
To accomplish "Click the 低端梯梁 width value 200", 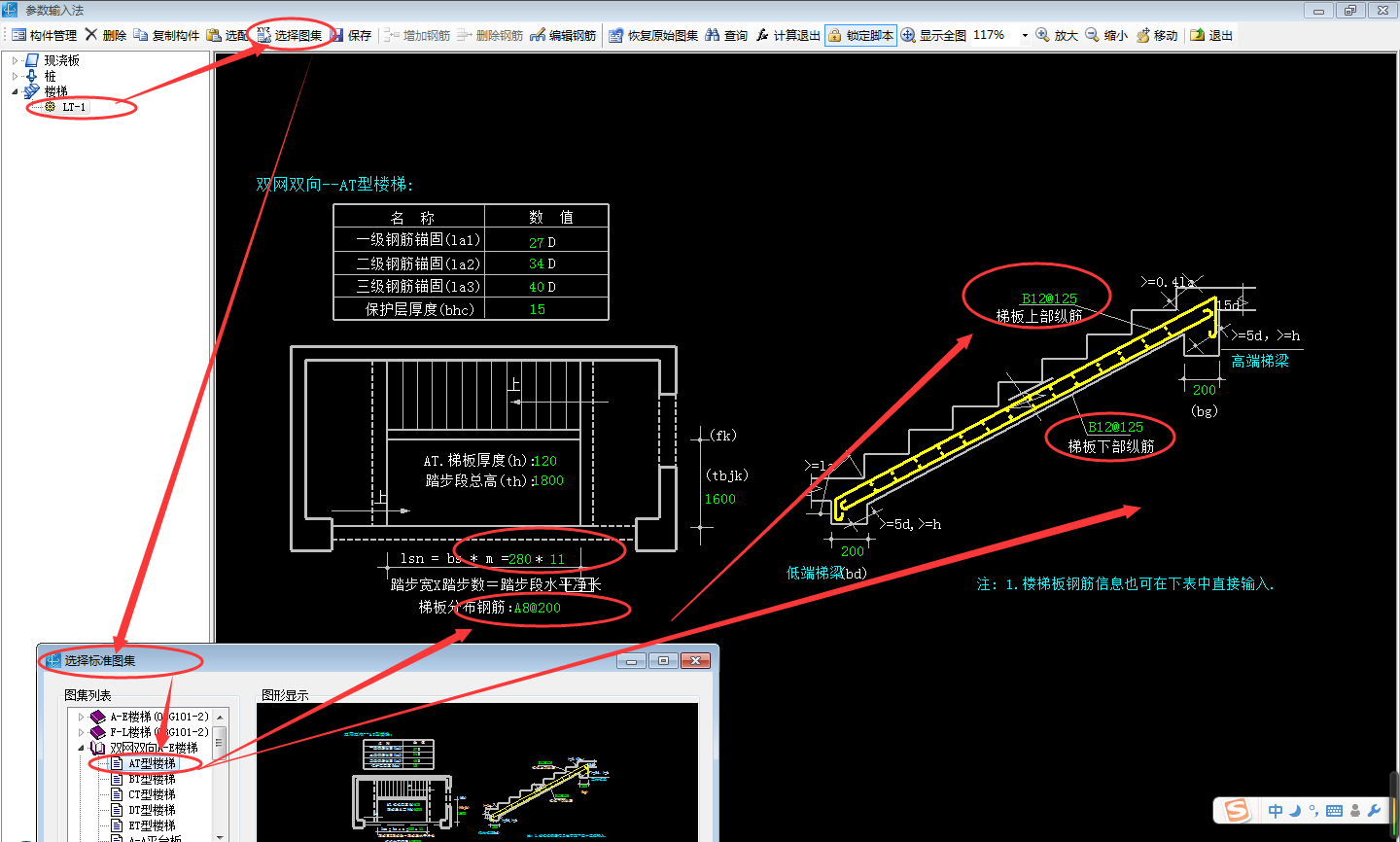I will (x=853, y=551).
